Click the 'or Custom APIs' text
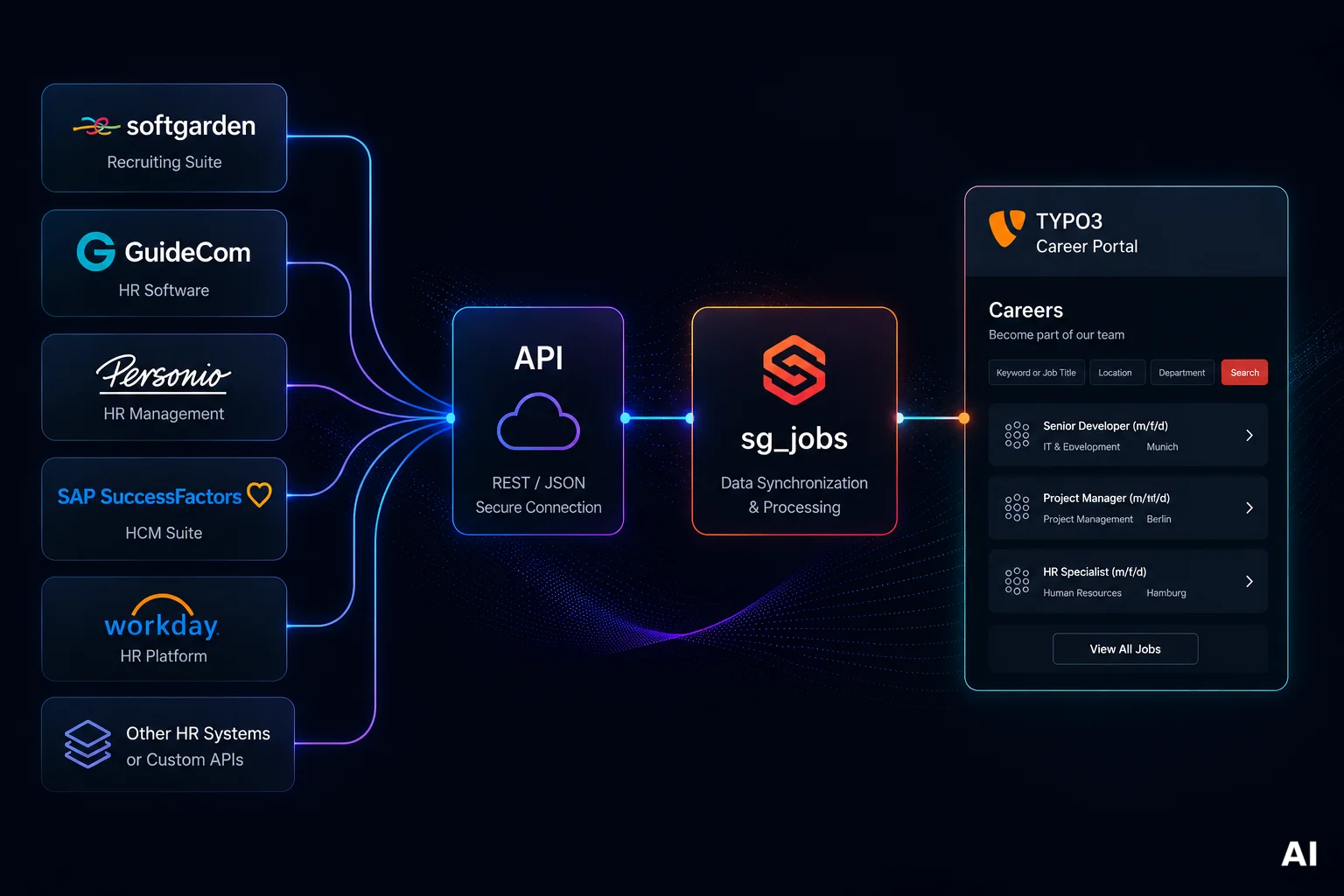The height and width of the screenshot is (896, 1344). (x=185, y=759)
